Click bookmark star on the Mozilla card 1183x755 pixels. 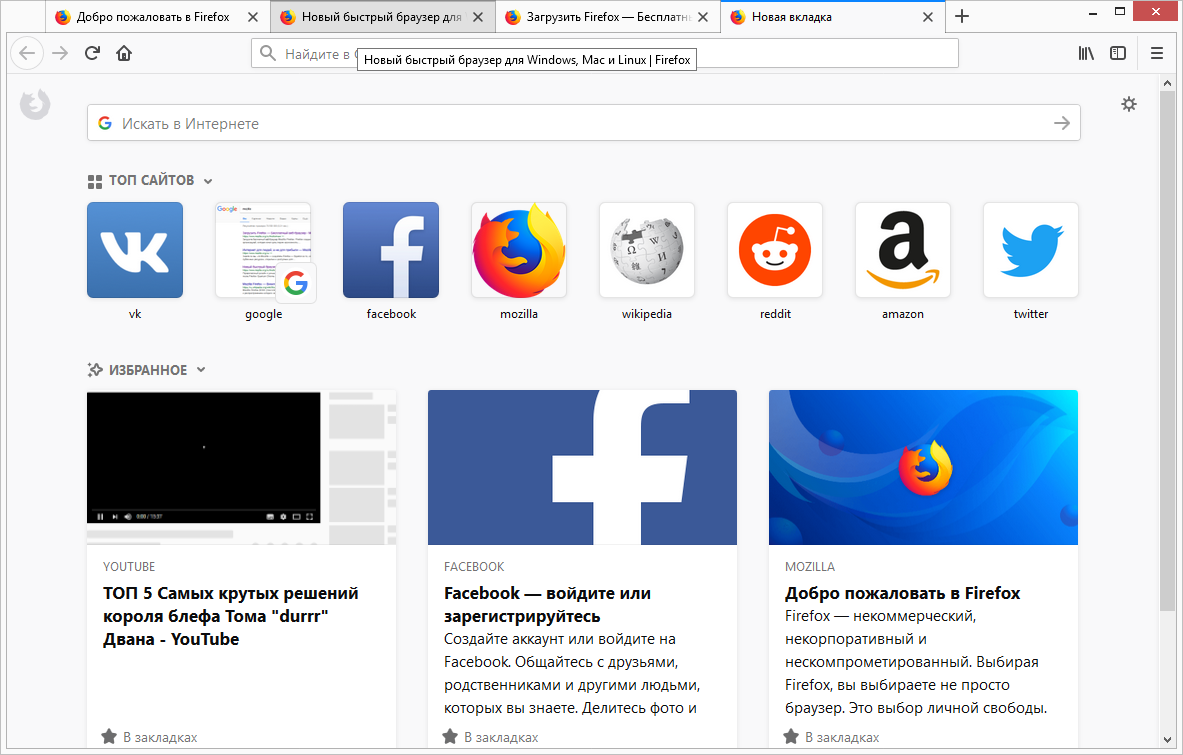pos(791,736)
